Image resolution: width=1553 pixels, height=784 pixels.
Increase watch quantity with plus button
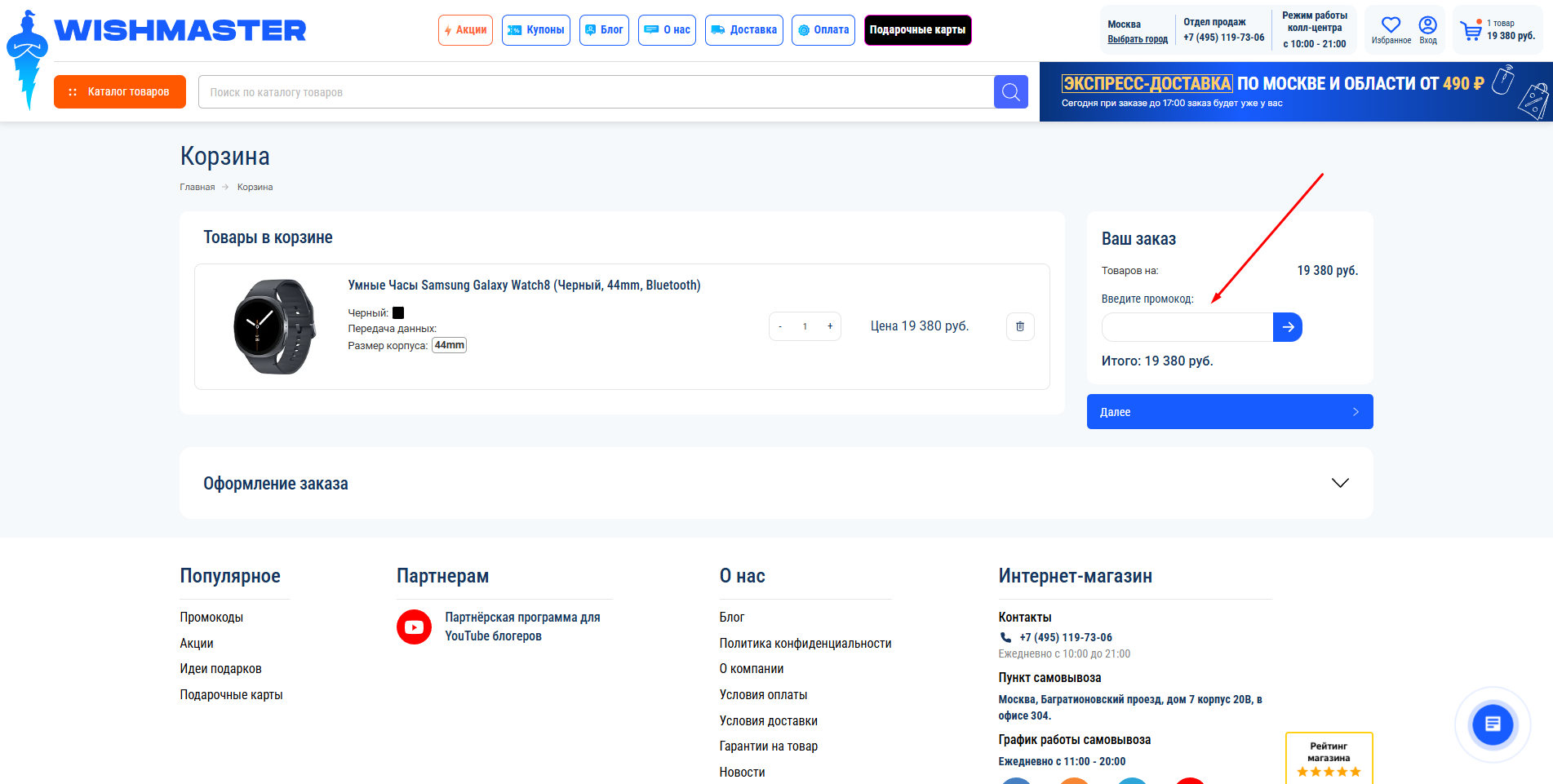tap(830, 326)
